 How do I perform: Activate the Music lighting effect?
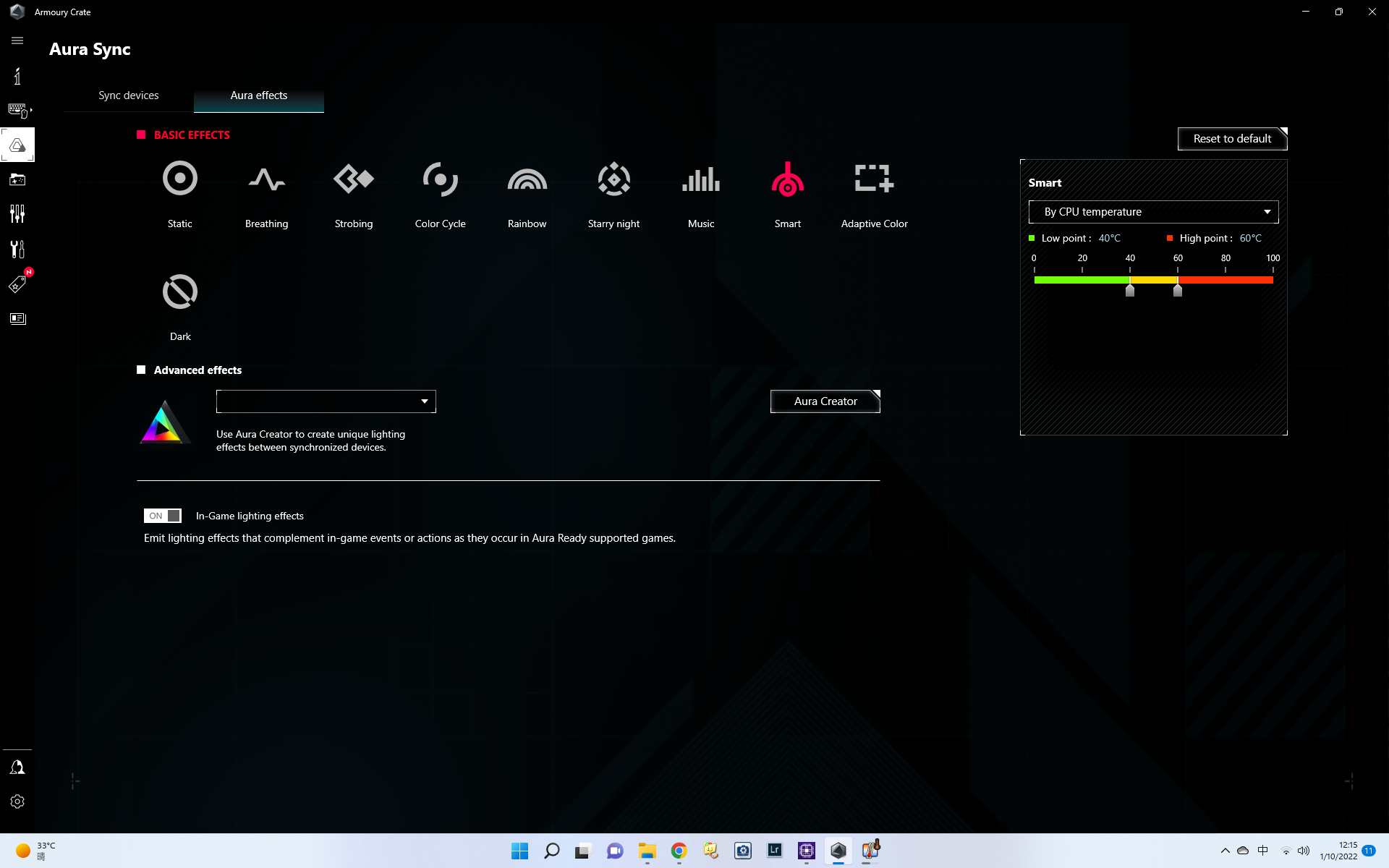(701, 179)
